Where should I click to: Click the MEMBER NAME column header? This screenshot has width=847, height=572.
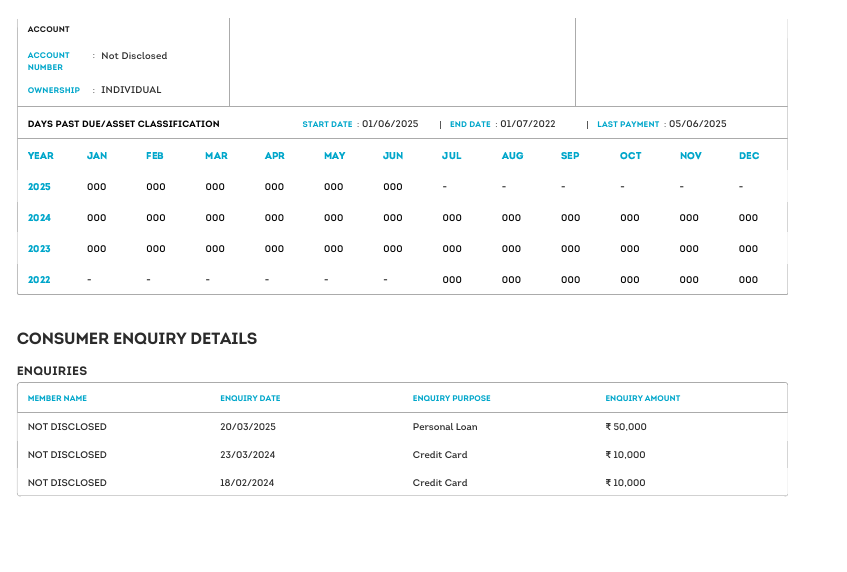(x=57, y=398)
